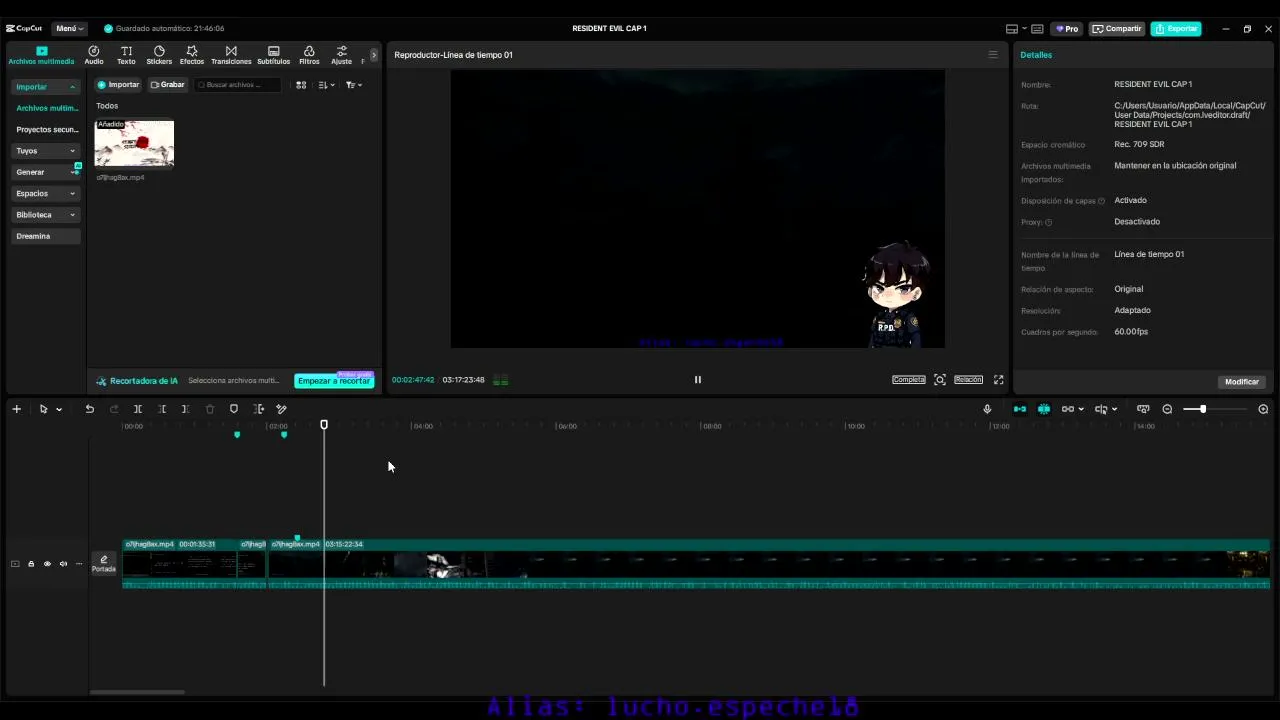Open Dreamina in the sidebar
The height and width of the screenshot is (720, 1280).
pyautogui.click(x=45, y=236)
